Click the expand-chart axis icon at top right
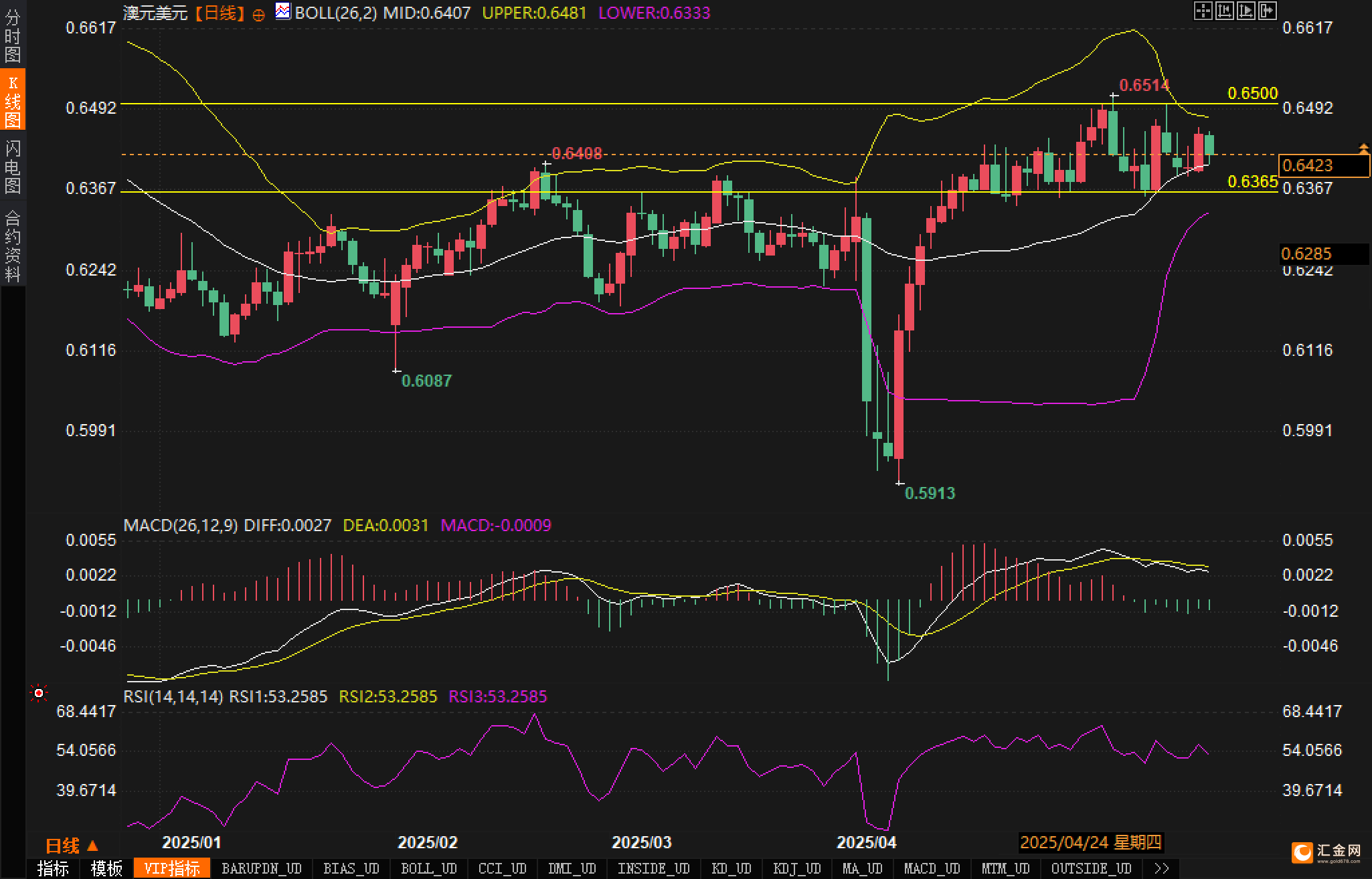 coord(1246,11)
